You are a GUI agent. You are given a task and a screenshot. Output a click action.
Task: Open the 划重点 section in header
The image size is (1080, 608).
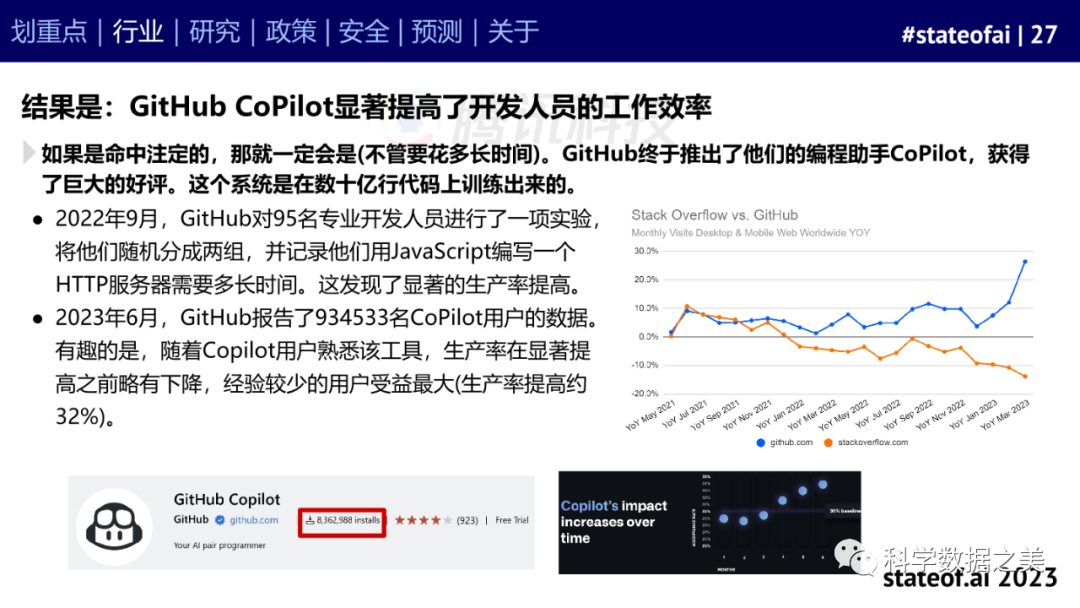click(x=49, y=32)
